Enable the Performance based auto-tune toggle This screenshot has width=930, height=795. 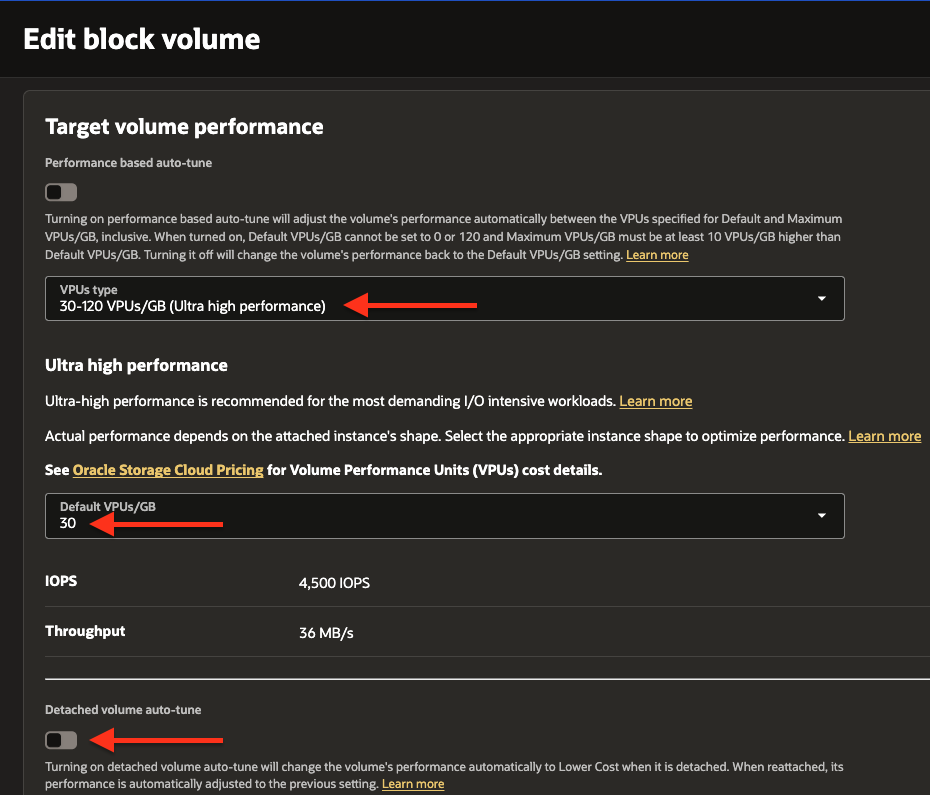[60, 191]
